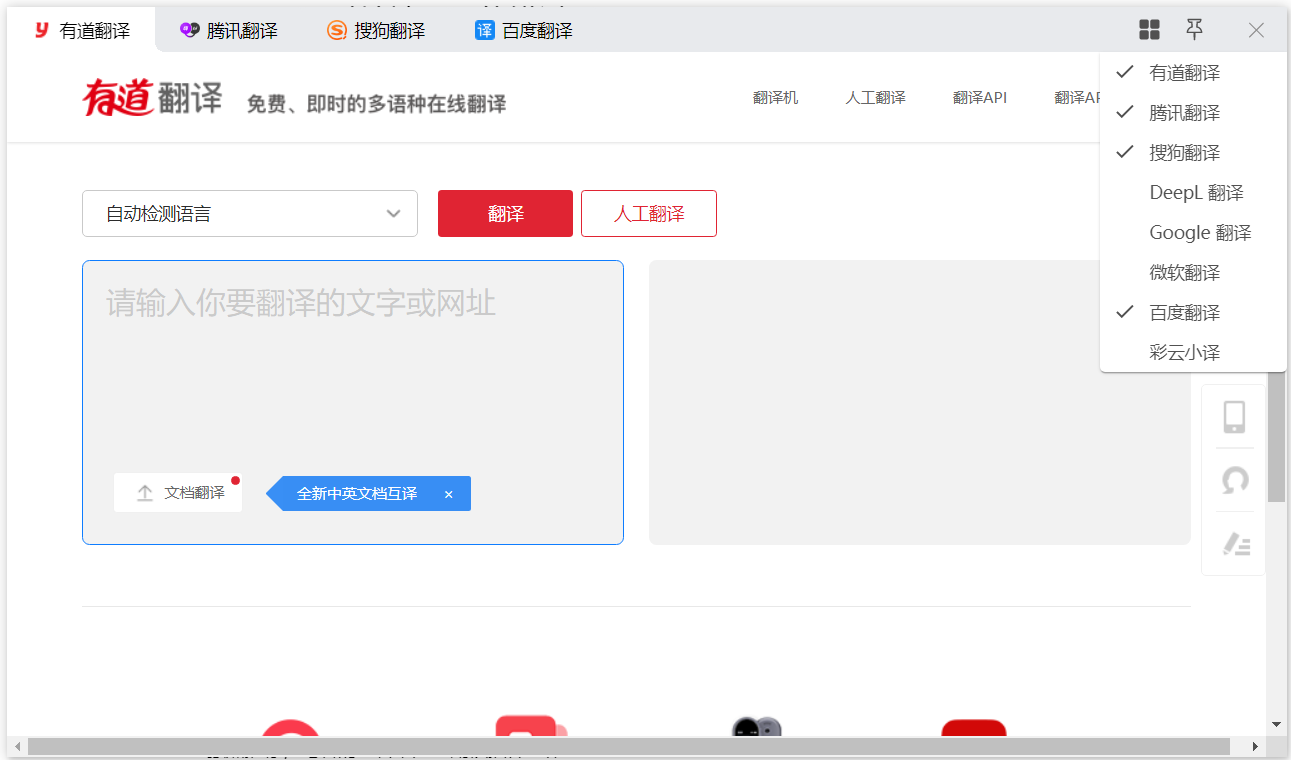The height and width of the screenshot is (760, 1291).
Task: Click the Youdao logo
Action: (152, 97)
